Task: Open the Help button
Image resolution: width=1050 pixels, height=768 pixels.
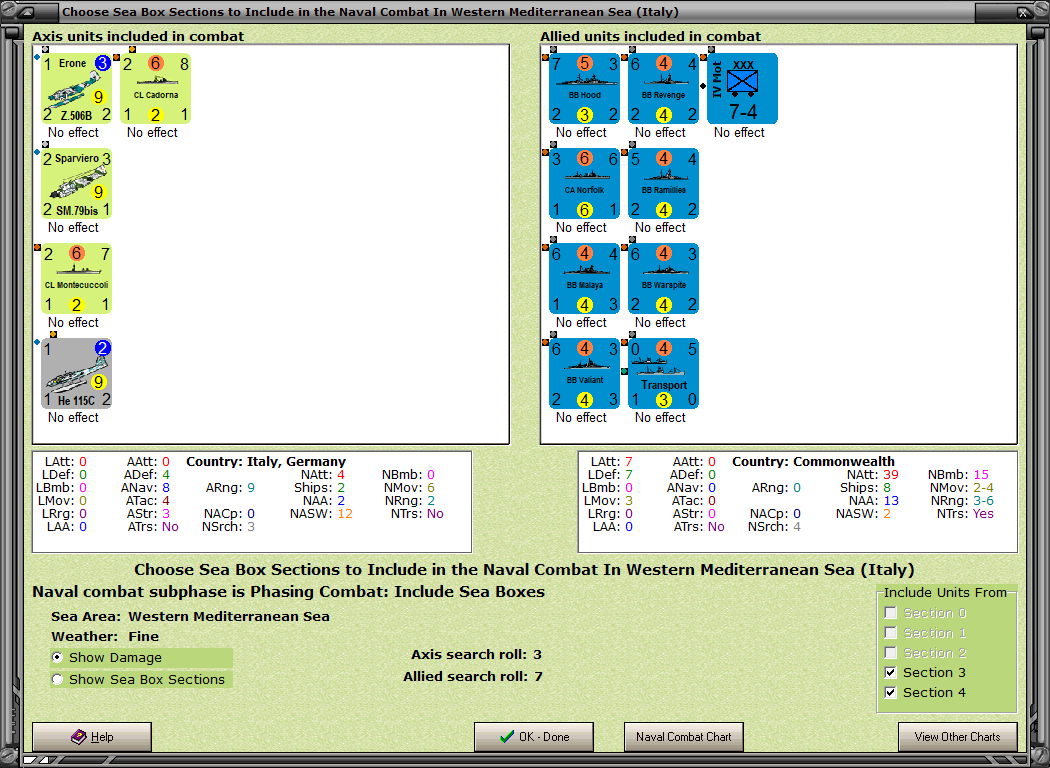Action: coord(92,737)
